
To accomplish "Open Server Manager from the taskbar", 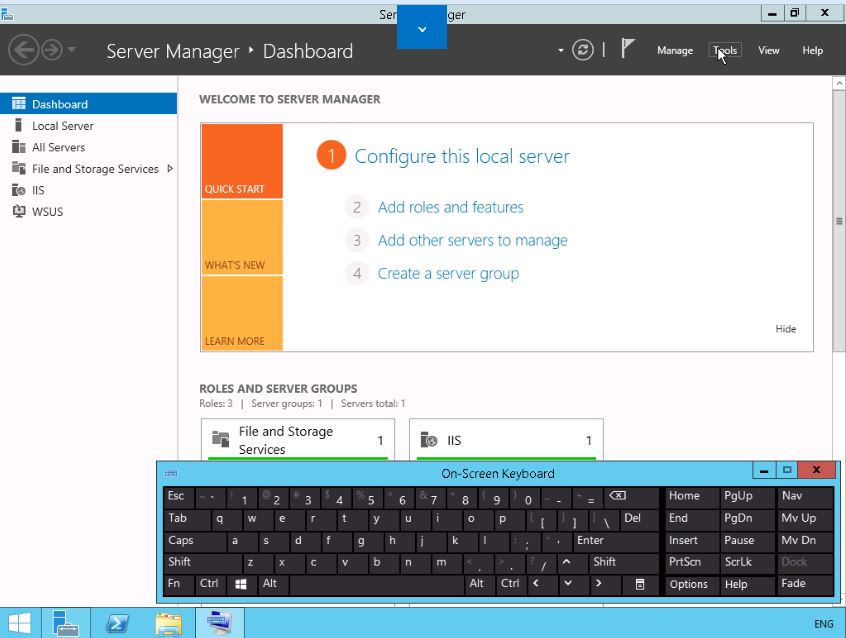I will tap(66, 623).
